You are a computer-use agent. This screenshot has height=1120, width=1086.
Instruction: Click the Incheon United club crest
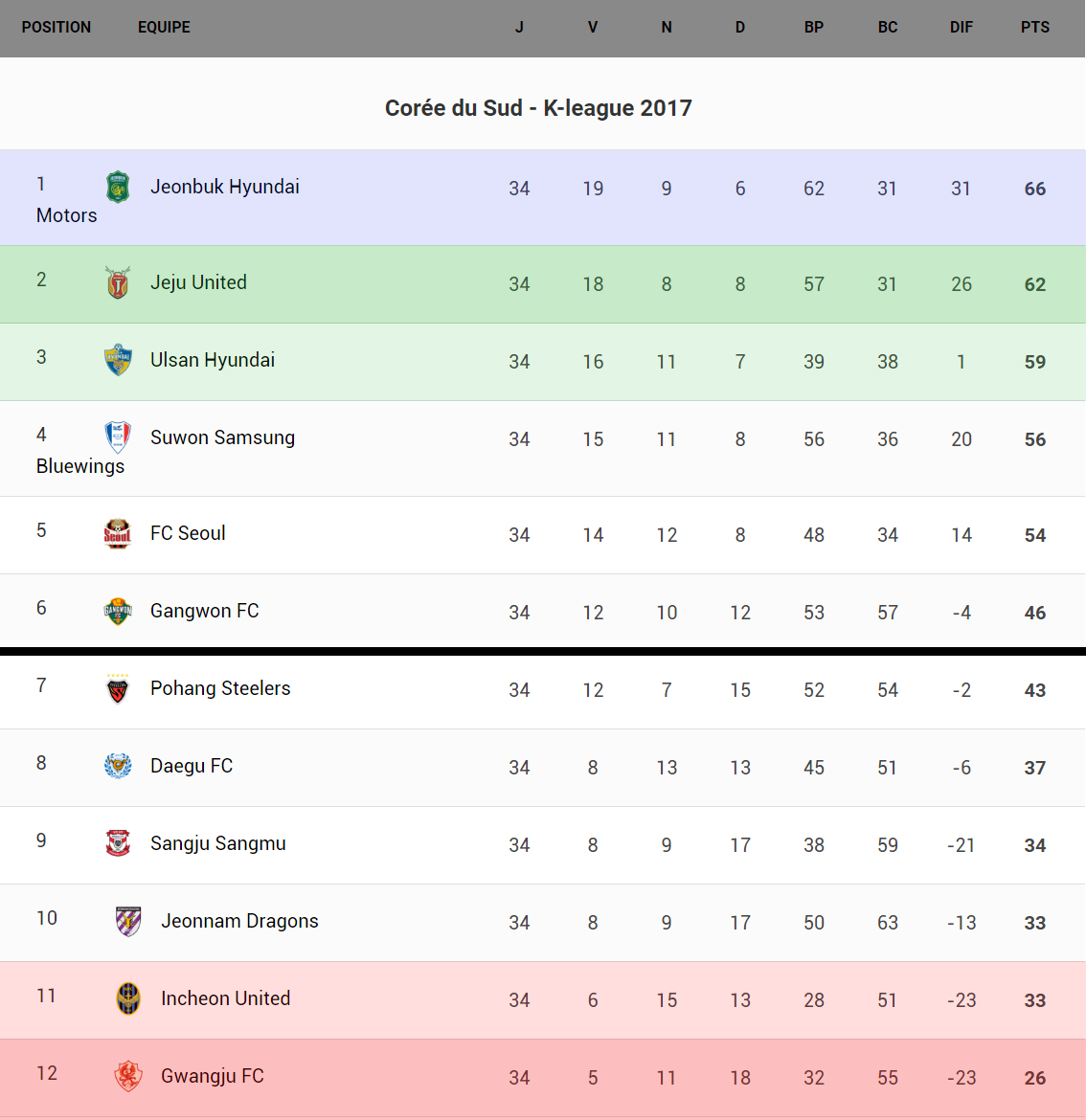pyautogui.click(x=128, y=999)
